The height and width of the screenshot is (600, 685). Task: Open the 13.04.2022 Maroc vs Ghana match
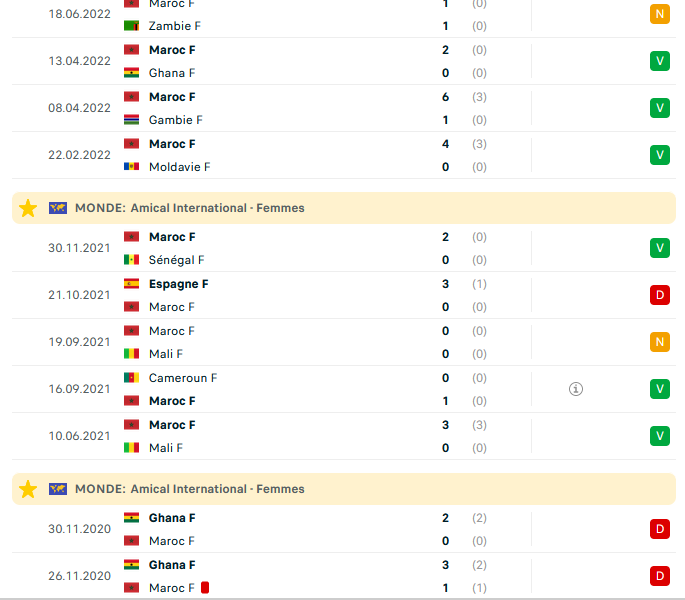(x=344, y=61)
